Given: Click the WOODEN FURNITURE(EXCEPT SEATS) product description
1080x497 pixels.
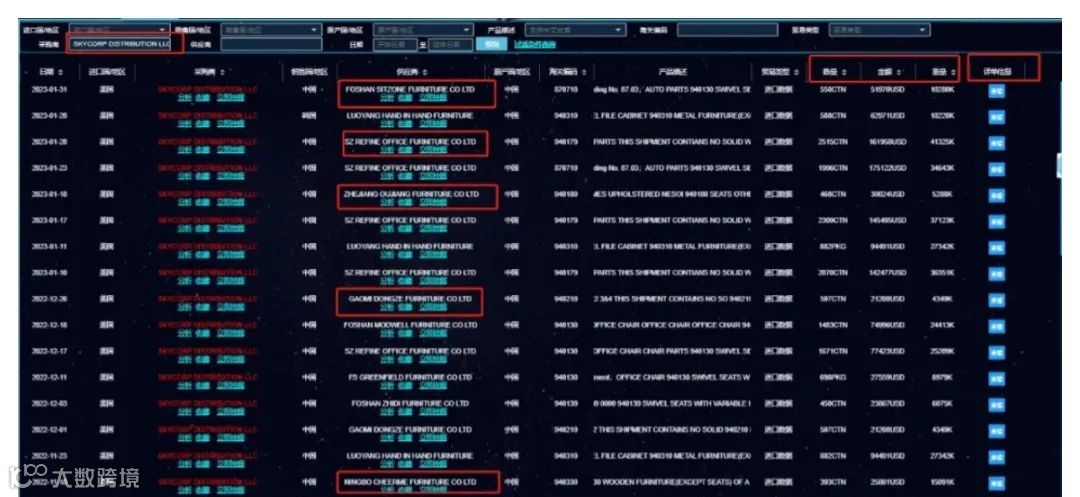Looking at the screenshot, I should (x=671, y=482).
